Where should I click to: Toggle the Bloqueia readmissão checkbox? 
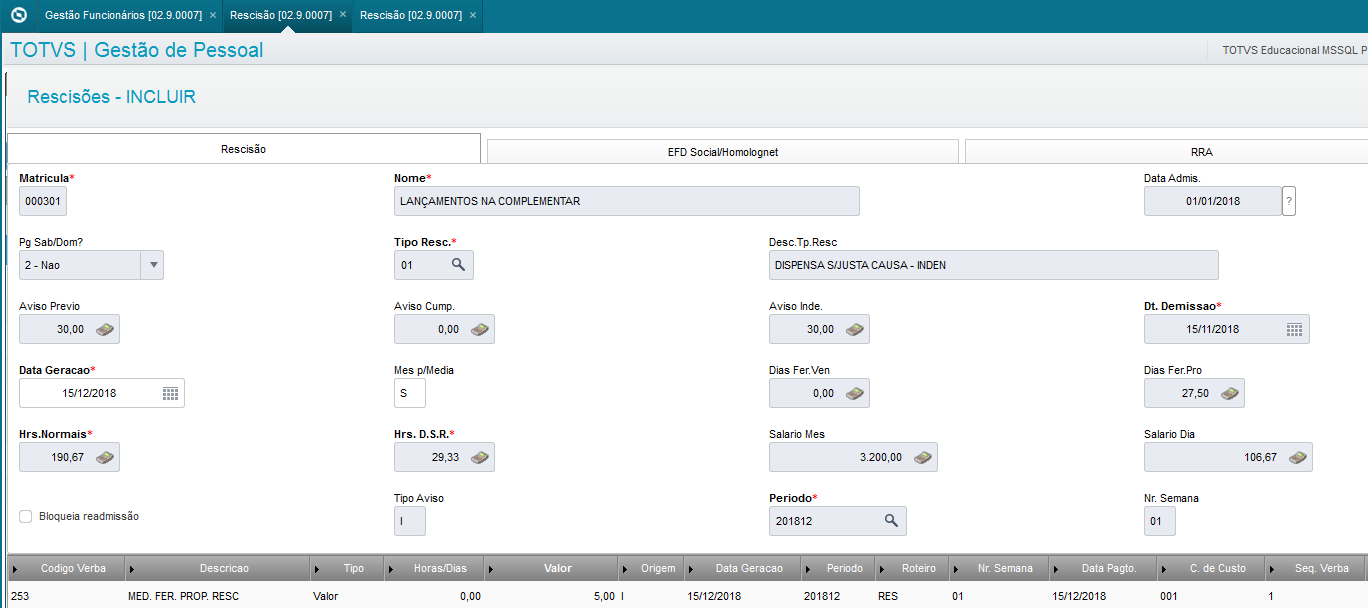pos(26,516)
